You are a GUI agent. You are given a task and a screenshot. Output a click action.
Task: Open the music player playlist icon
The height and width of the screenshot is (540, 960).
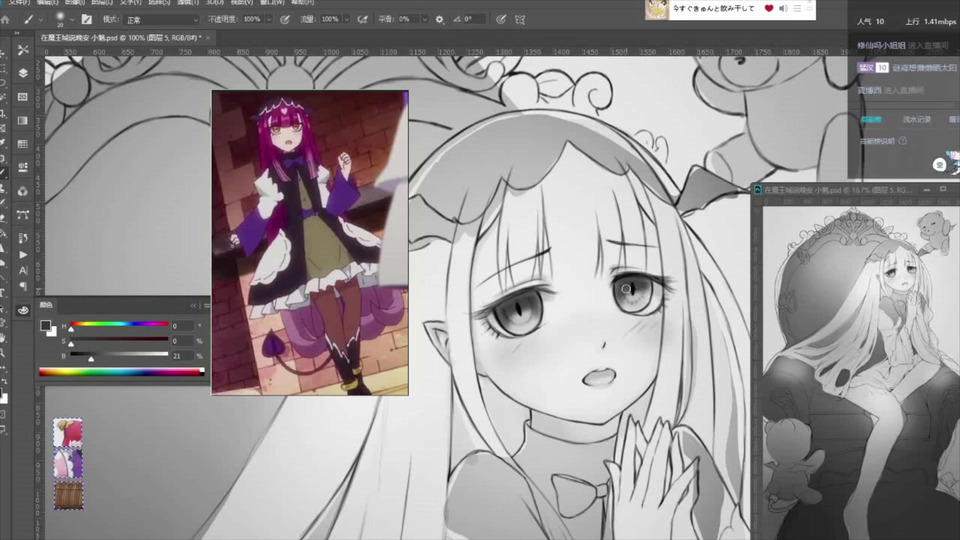tap(797, 9)
